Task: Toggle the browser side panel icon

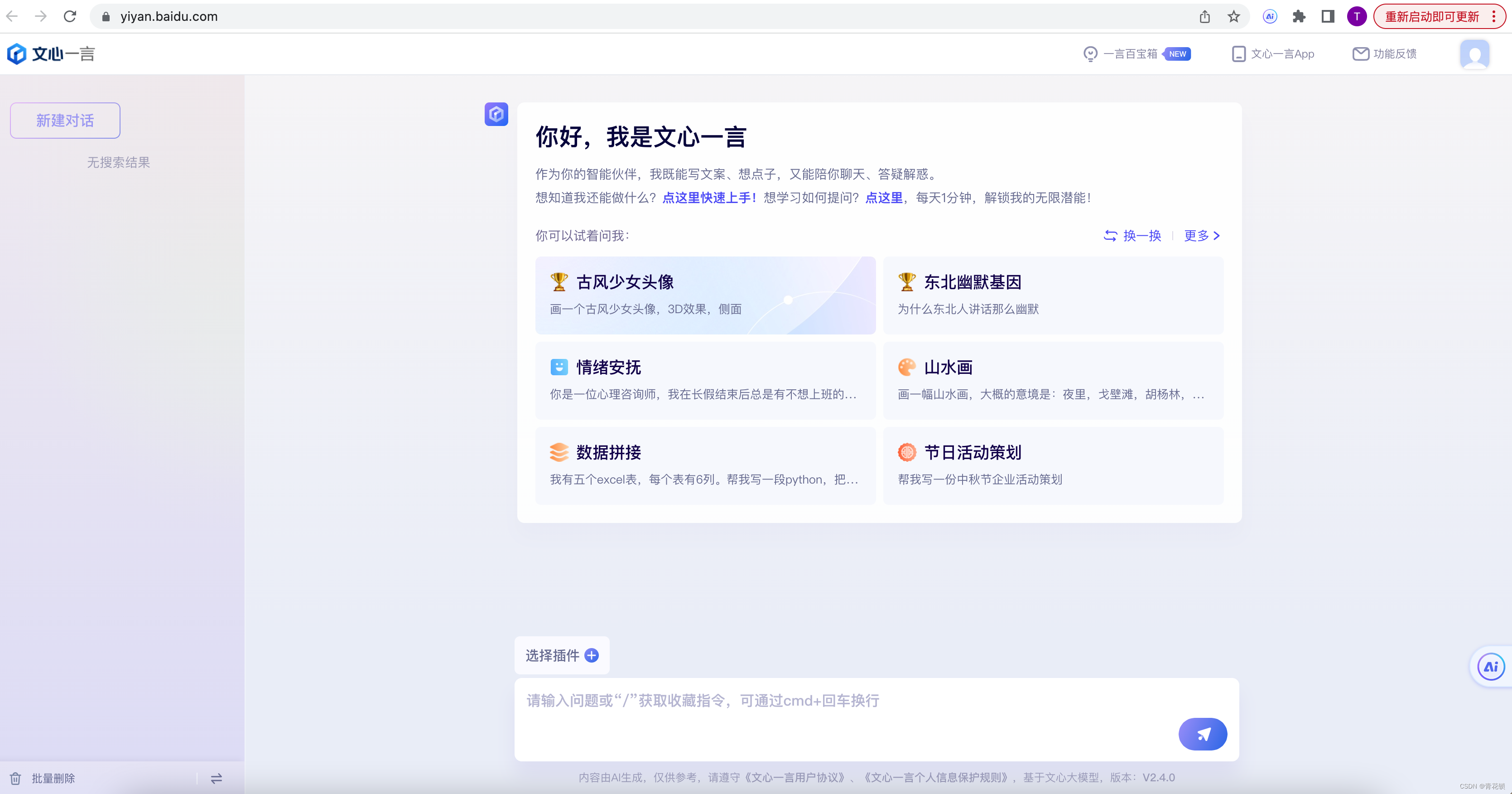Action: [1328, 16]
